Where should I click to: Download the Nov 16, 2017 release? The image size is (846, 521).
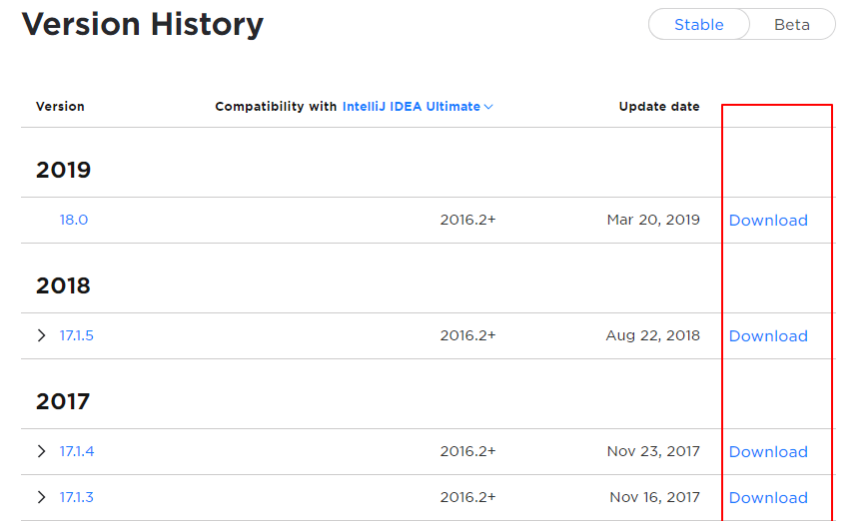pos(768,499)
